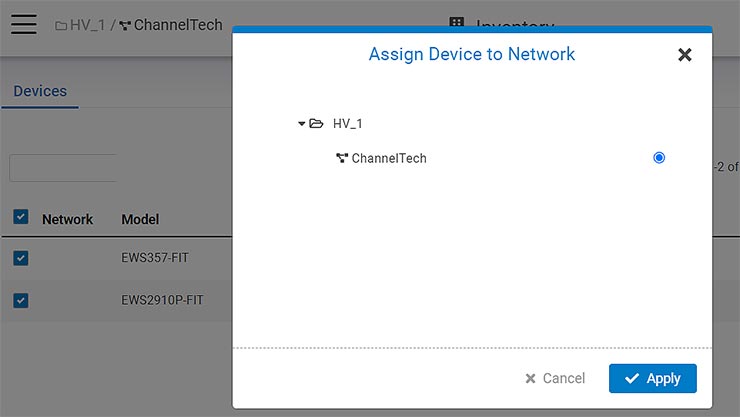Click the ChannelTech network icon in breadcrumb
Screen dimensions: 740x417
pyautogui.click(x=124, y=25)
